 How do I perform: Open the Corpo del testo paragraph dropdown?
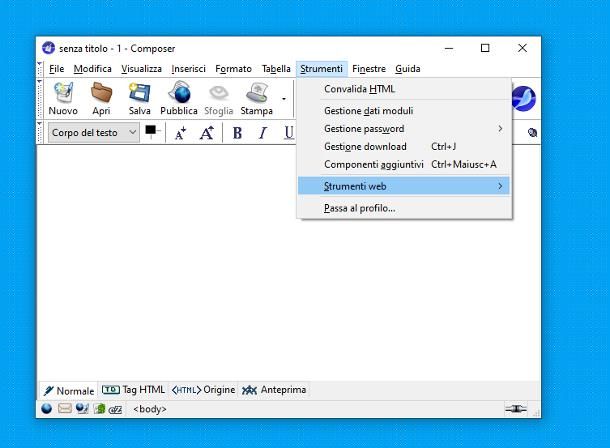(93, 133)
